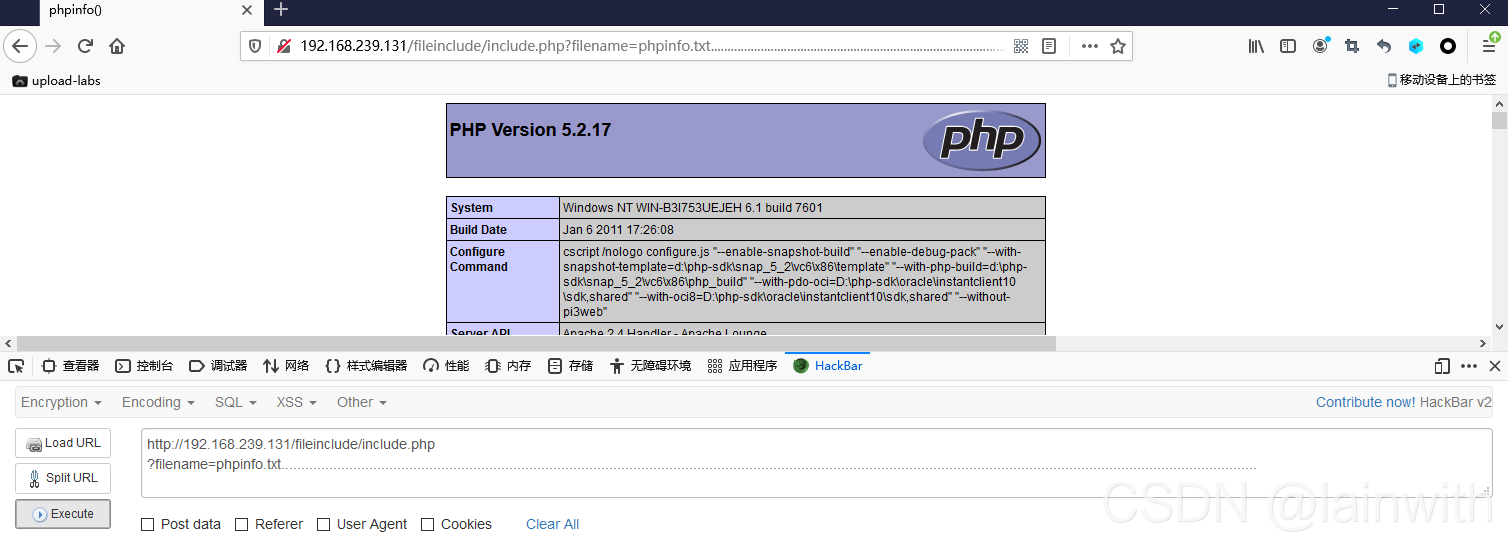Click the page scroll-right arrow
Viewport: 1508px width, 542px height.
(1481, 343)
